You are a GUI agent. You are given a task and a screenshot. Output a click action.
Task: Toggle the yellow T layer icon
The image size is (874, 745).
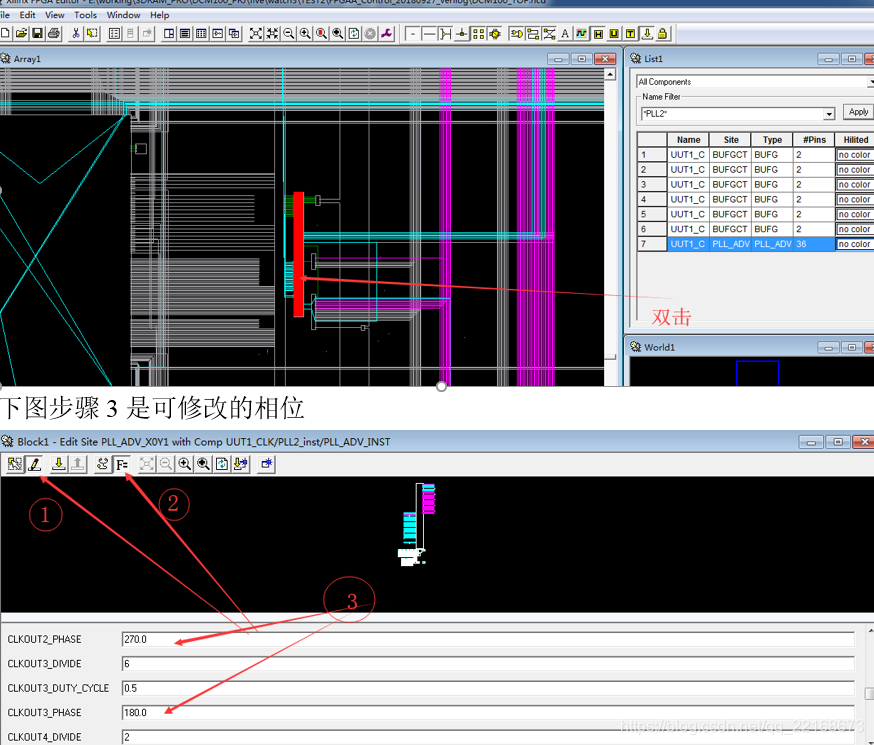click(x=630, y=33)
